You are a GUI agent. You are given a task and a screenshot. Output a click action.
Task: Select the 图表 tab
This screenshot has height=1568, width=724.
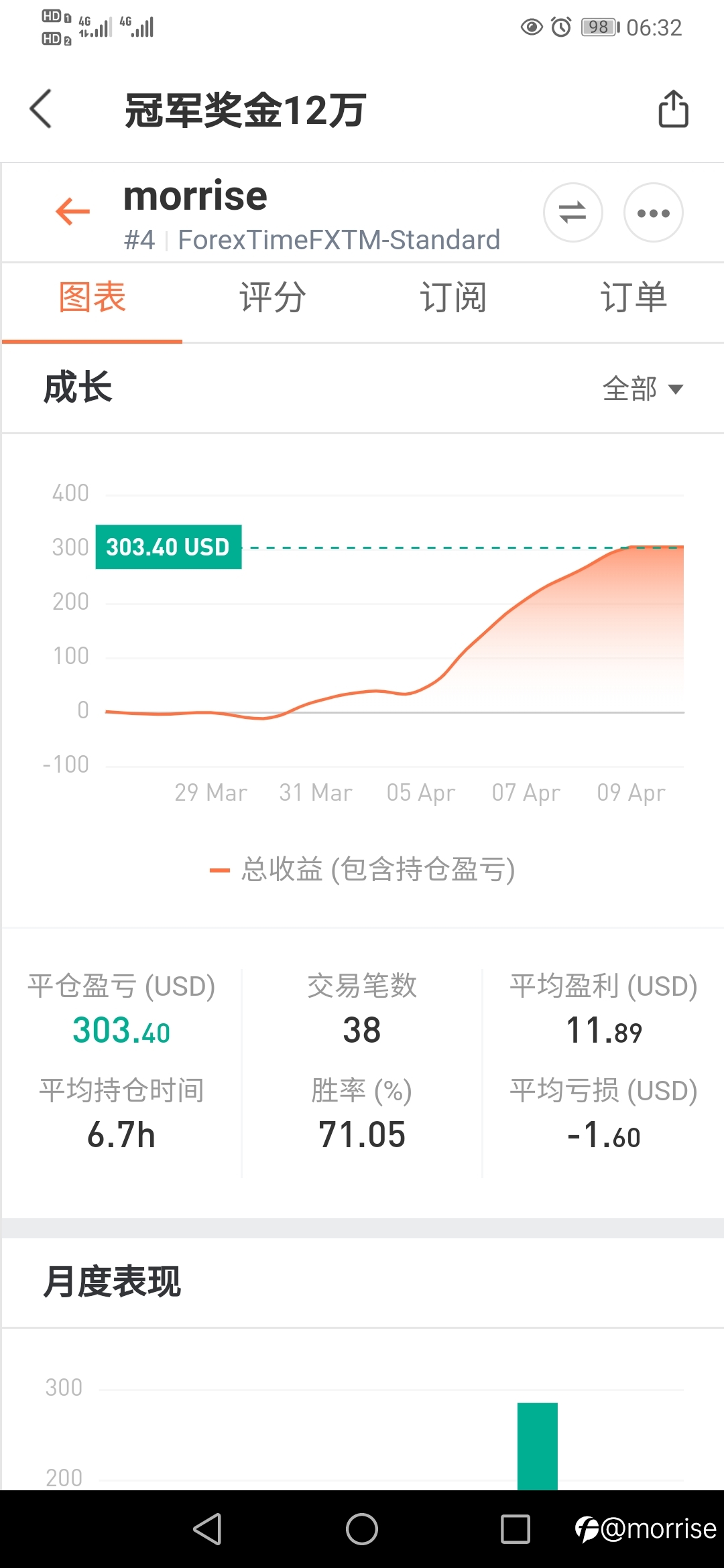93,298
